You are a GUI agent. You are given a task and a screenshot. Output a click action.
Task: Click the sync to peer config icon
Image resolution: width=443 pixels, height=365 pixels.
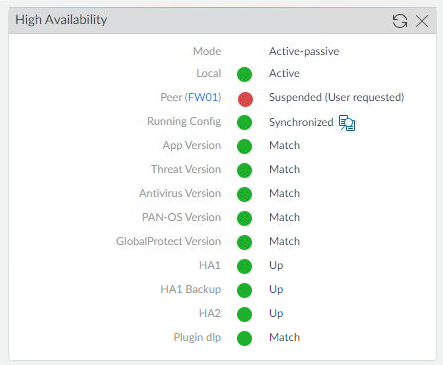tap(347, 123)
